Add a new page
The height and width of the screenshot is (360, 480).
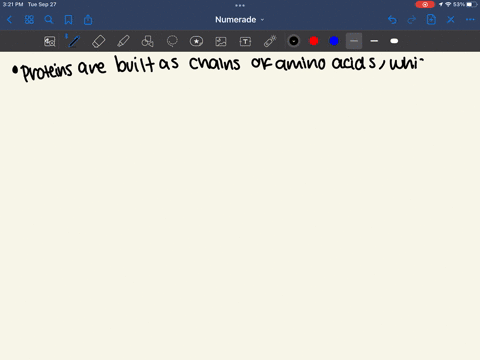pyautogui.click(x=431, y=20)
